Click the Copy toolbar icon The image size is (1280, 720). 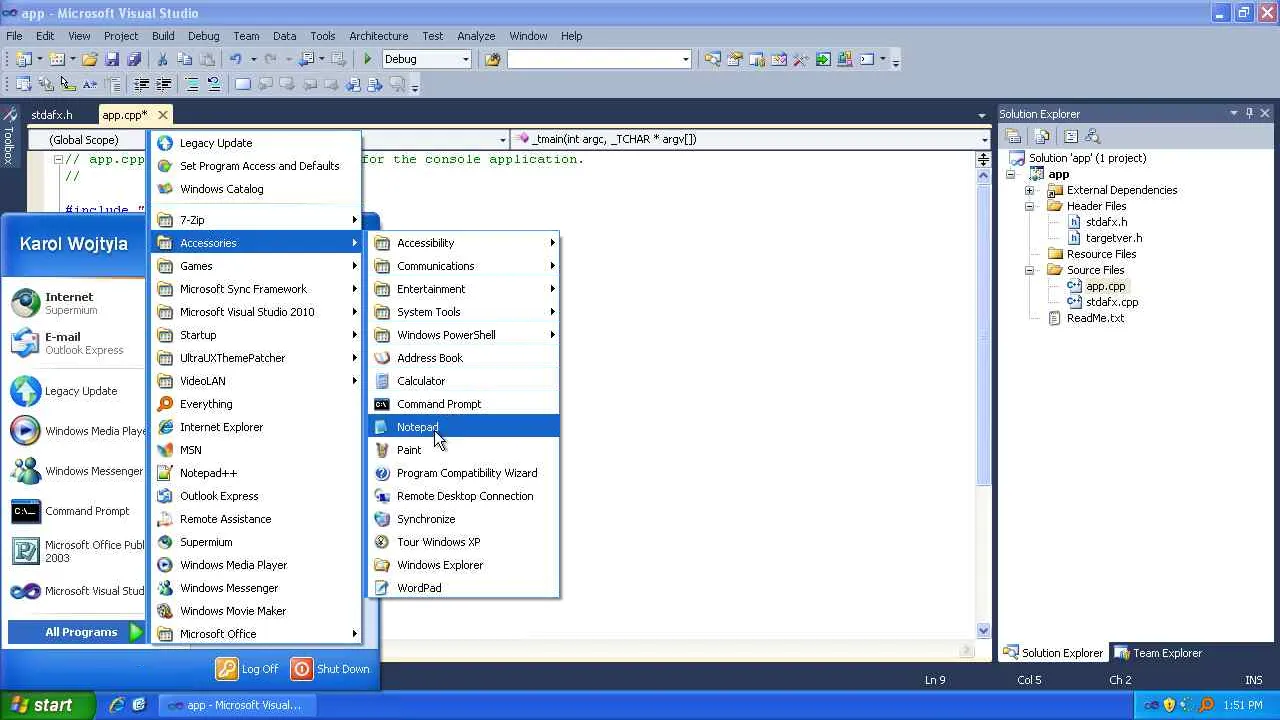click(x=184, y=59)
